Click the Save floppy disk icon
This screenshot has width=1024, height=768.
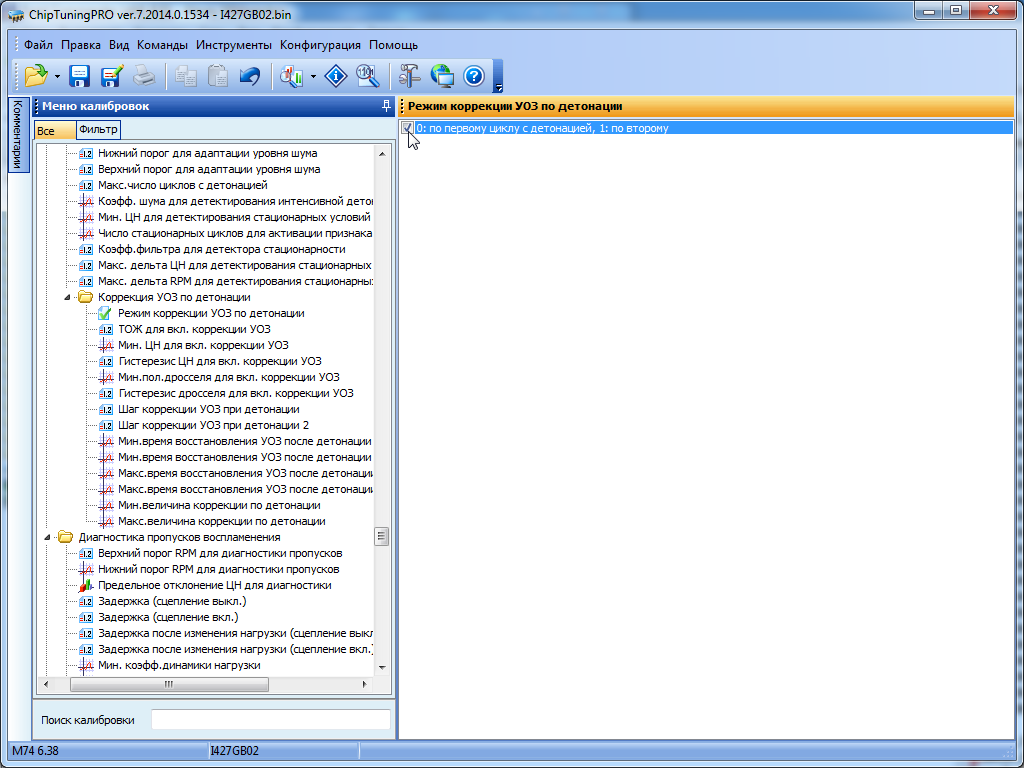click(80, 76)
